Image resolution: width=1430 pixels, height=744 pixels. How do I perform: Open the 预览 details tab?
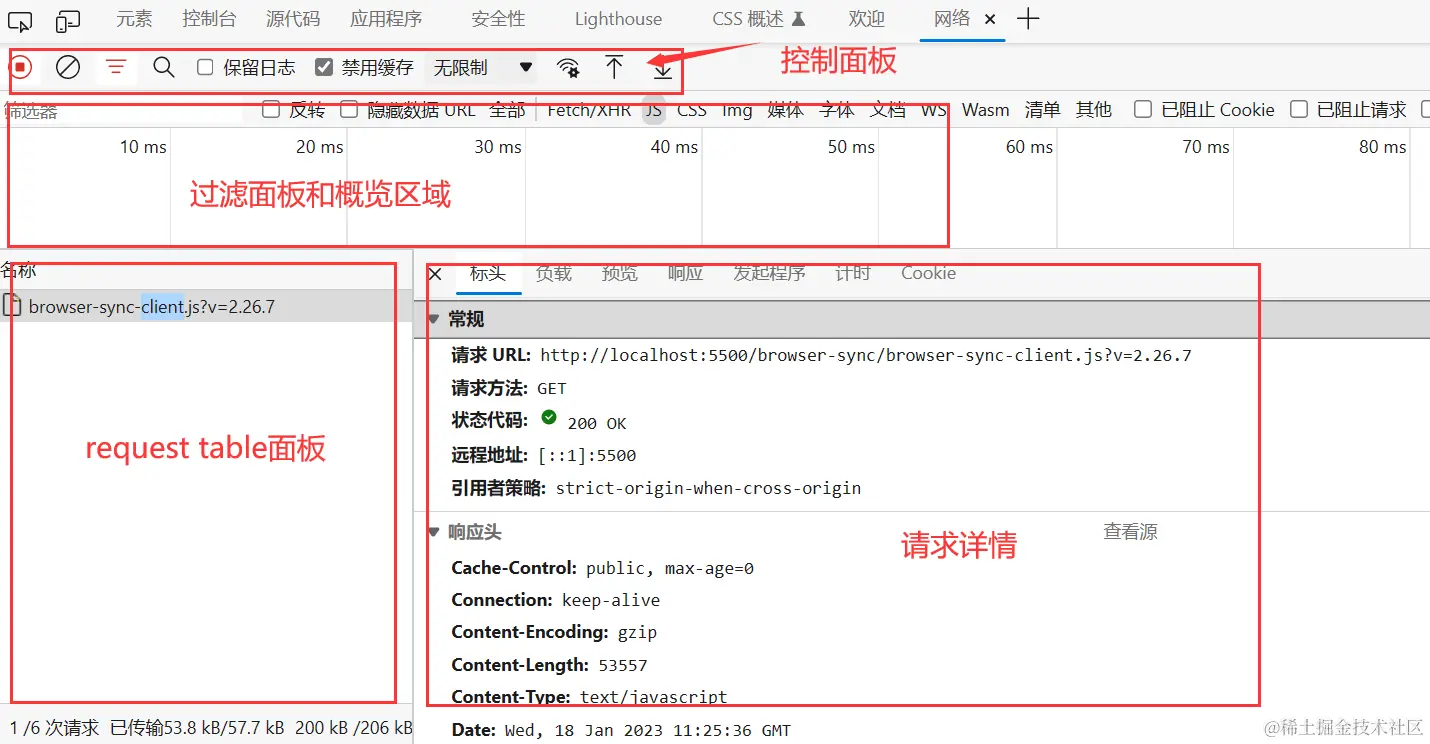(x=620, y=273)
